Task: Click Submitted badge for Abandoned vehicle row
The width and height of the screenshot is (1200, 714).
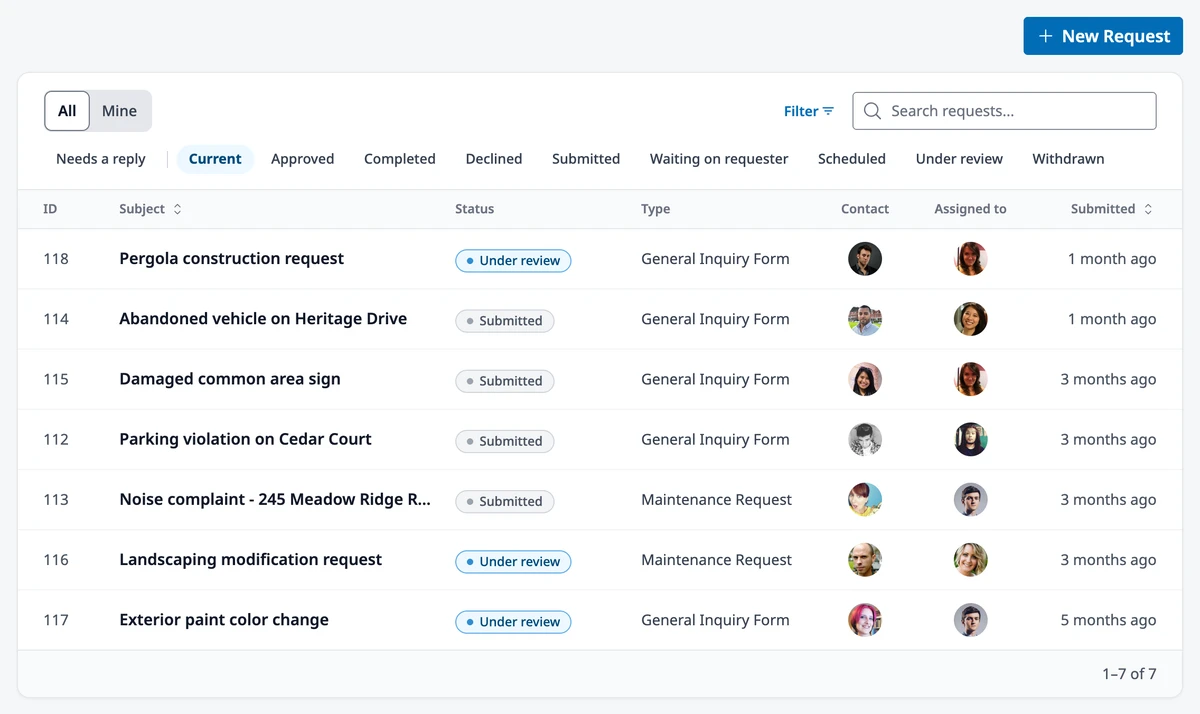Action: pos(504,321)
